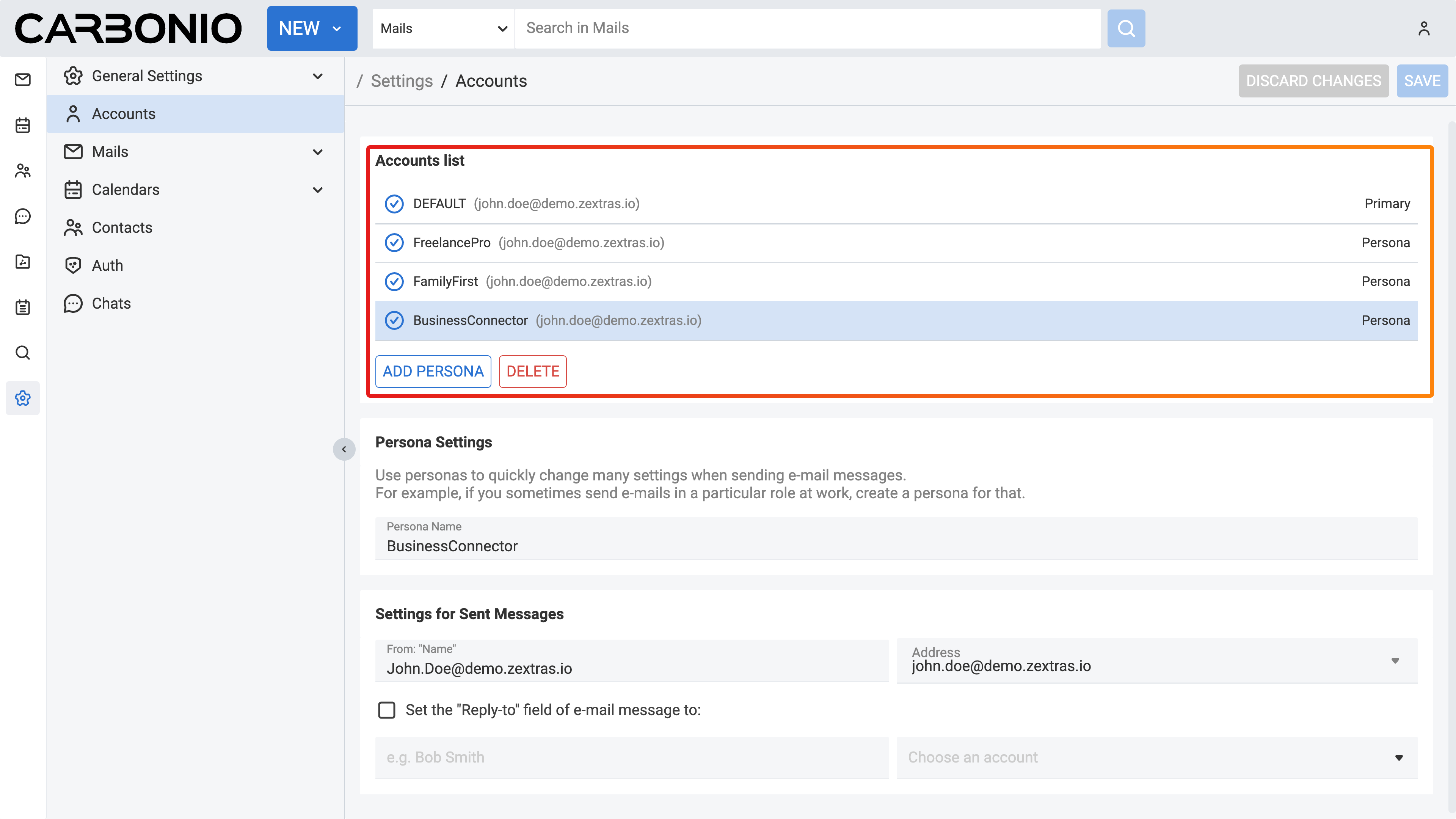Toggle the FamilyFirst account check
Viewport: 1456px width, 819px height.
click(394, 281)
